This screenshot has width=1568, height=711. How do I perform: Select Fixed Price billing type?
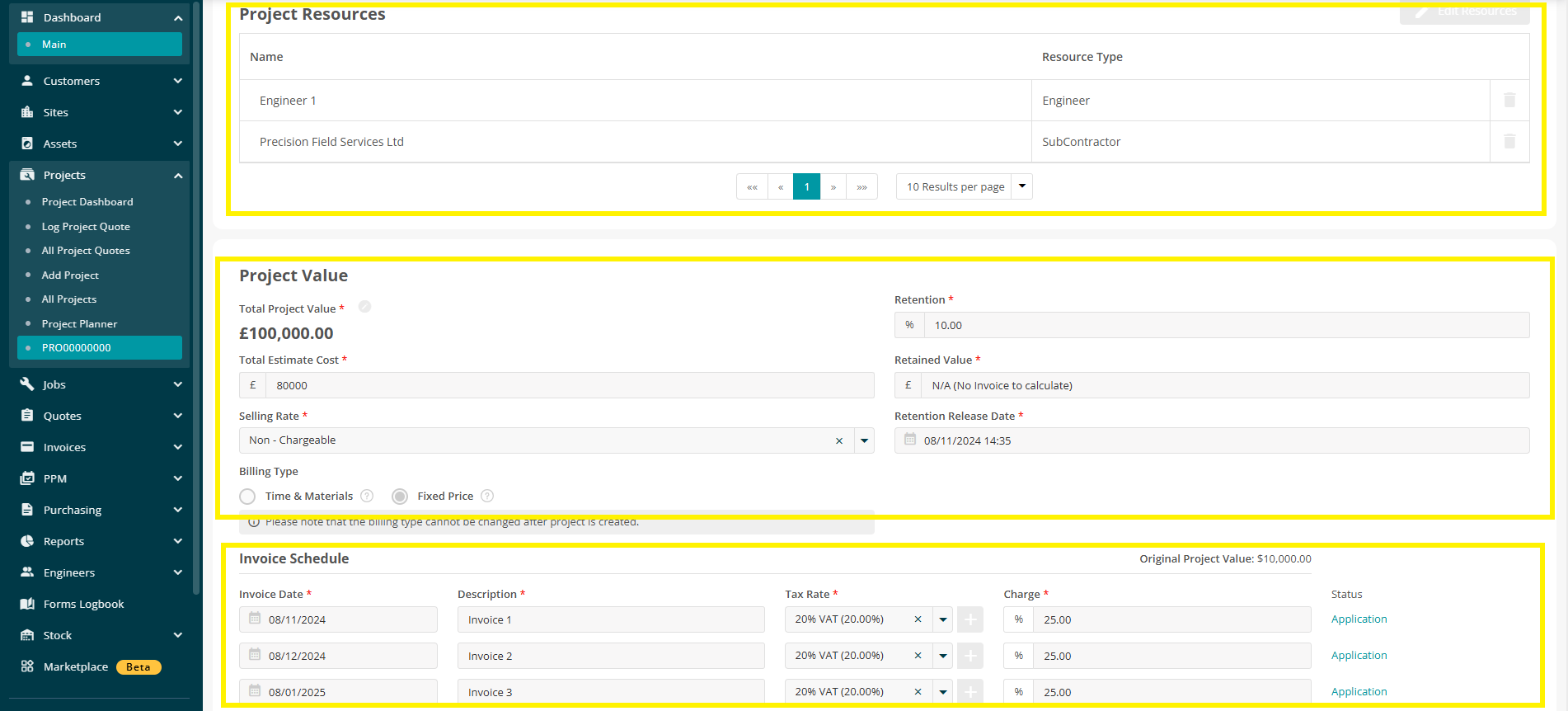(x=400, y=497)
